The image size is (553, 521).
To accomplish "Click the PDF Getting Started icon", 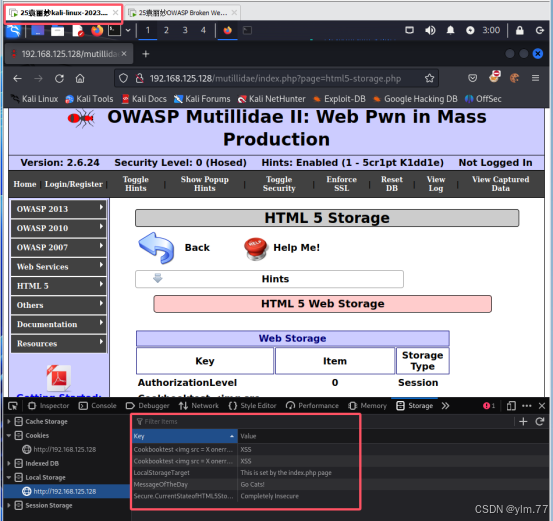I will (59, 378).
